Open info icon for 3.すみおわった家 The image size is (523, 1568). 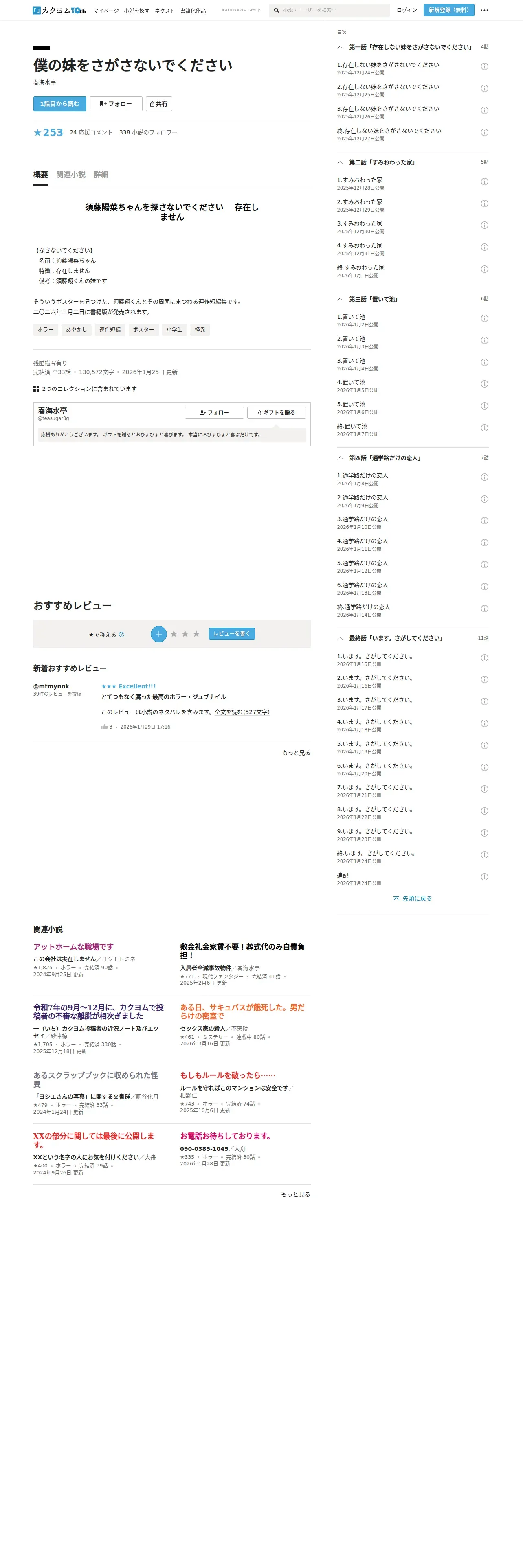tap(485, 225)
